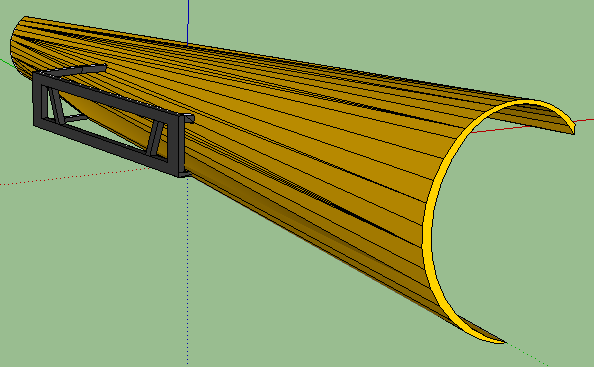Select the solid blue vertical axis line

(x=188, y=22)
